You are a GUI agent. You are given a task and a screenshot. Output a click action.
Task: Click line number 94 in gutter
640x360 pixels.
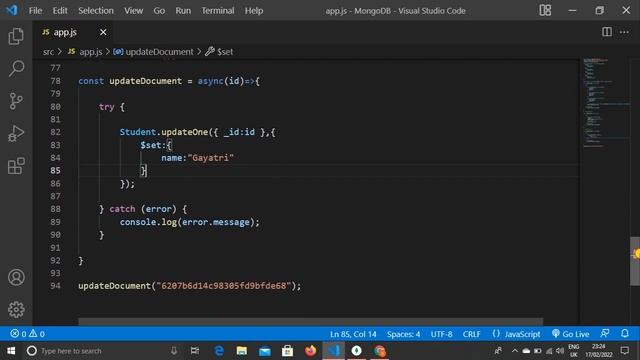[56, 286]
